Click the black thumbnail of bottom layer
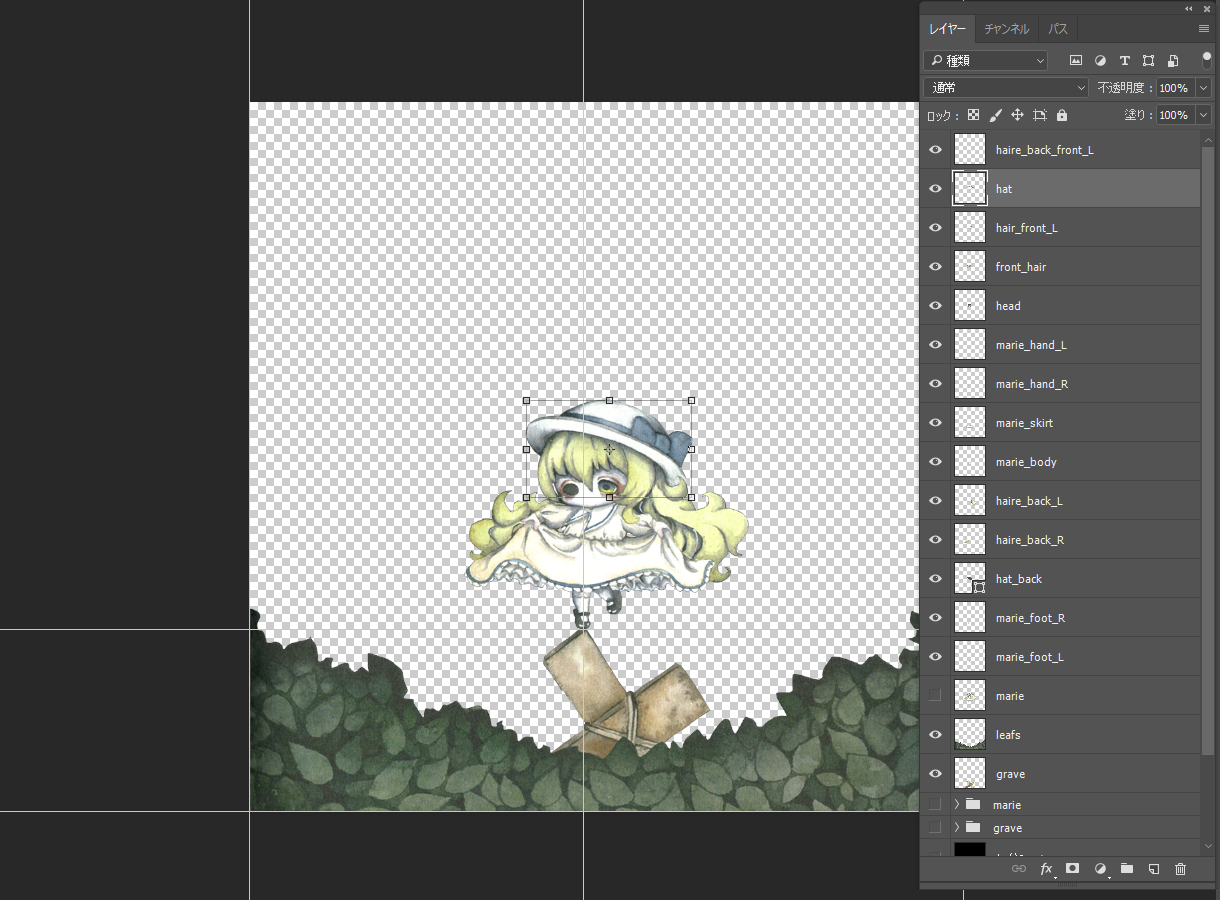The image size is (1220, 900). click(970, 849)
